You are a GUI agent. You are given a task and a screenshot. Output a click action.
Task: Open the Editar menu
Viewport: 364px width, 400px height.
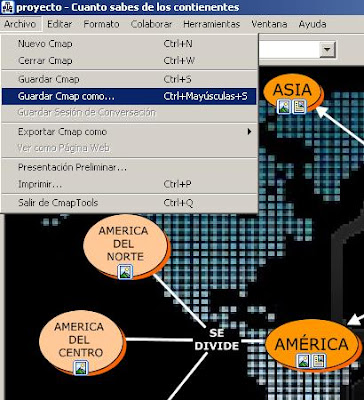click(59, 24)
